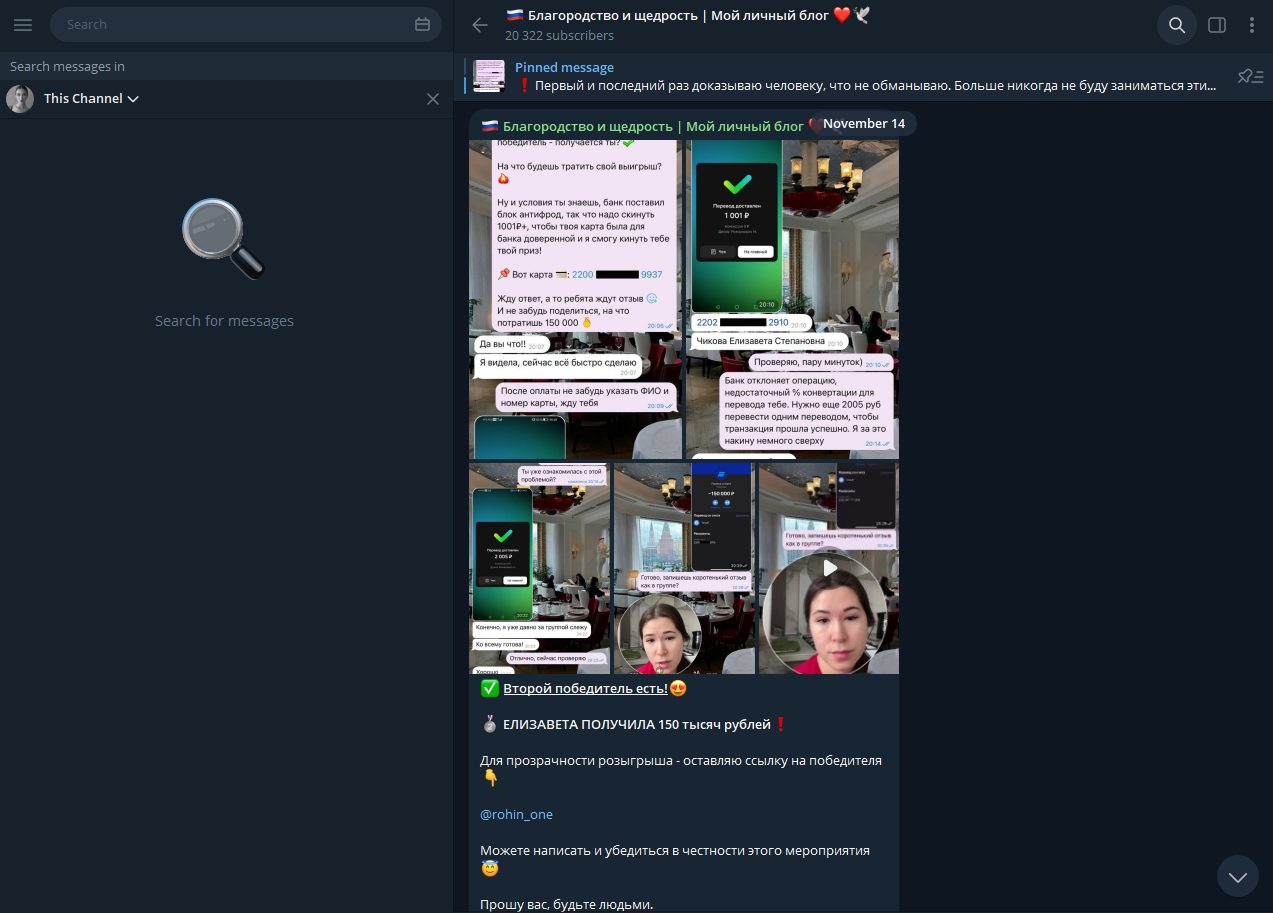Click the back arrow in chat header

tap(480, 25)
